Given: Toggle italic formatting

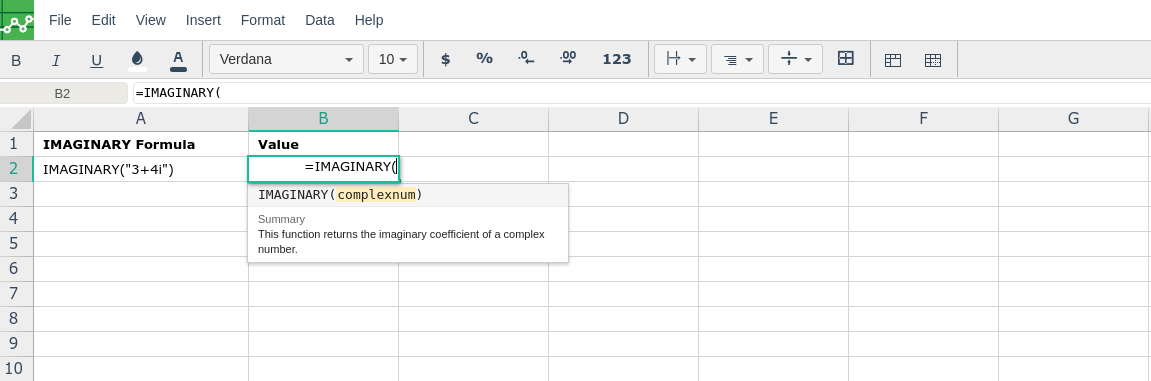Looking at the screenshot, I should point(56,60).
